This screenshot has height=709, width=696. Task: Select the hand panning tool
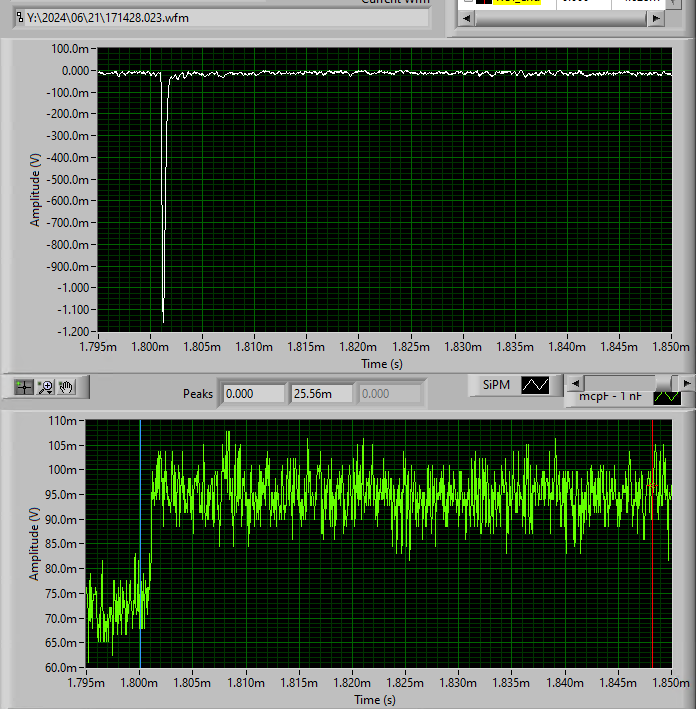tap(67, 386)
